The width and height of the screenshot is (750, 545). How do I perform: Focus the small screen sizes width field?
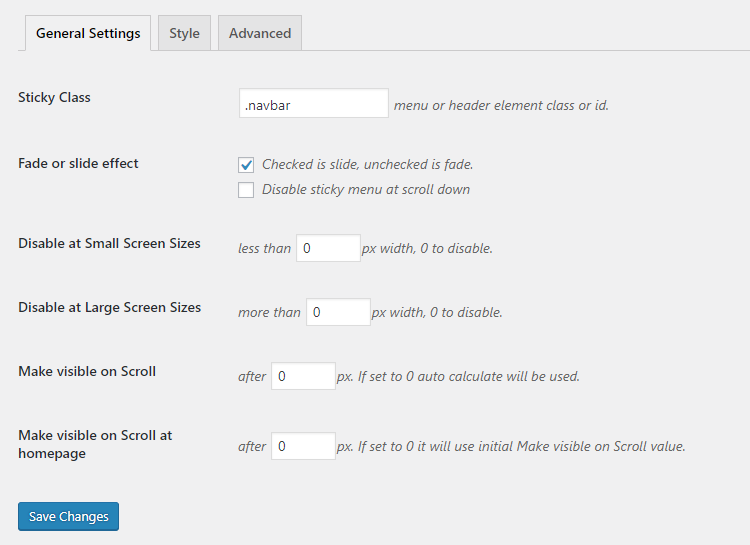click(x=328, y=248)
